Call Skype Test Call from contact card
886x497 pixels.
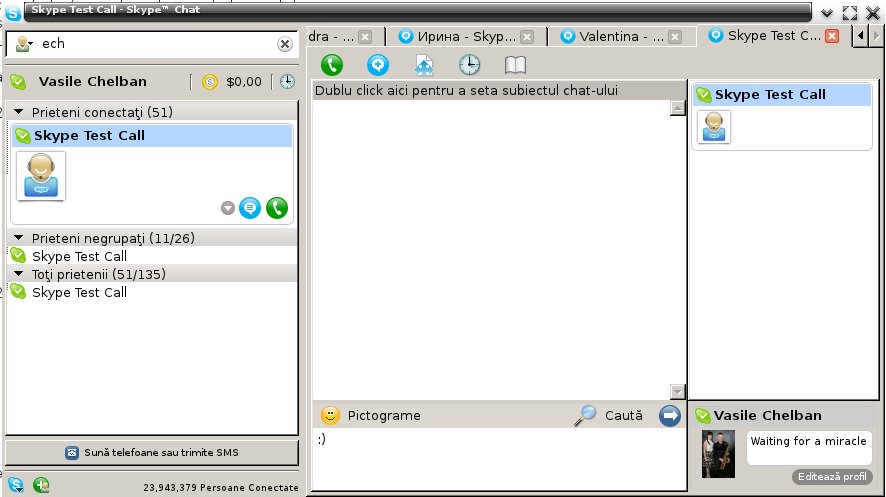277,208
